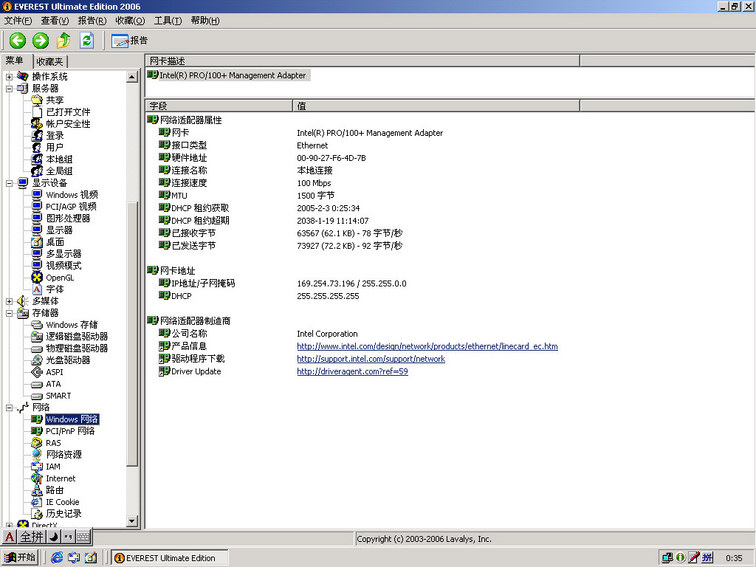The height and width of the screenshot is (567, 756).
Task: Click the hardware address value 00-90-27-F6-4D-7B
Action: (x=331, y=158)
